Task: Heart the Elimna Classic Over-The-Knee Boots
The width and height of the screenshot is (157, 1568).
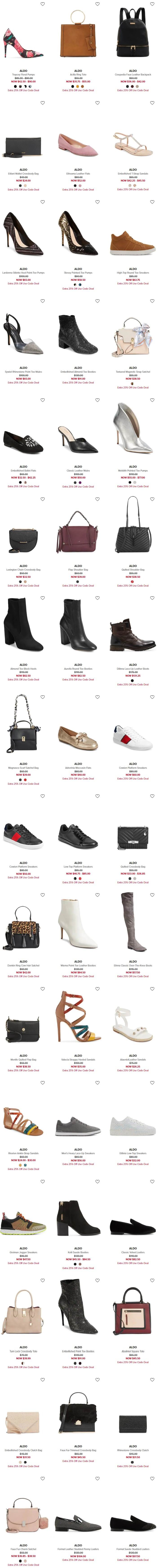Action: pyautogui.click(x=152, y=895)
